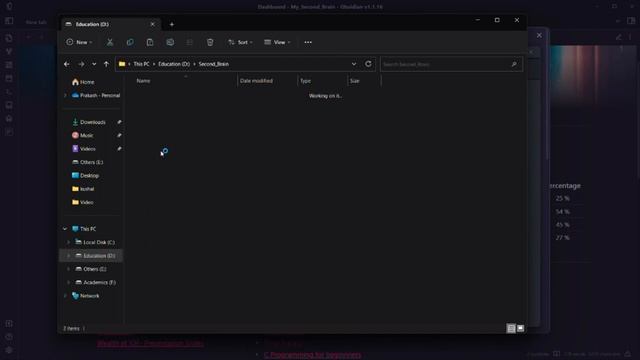Expand Academics (F:) drive node
The height and width of the screenshot is (360, 640).
coord(68,282)
